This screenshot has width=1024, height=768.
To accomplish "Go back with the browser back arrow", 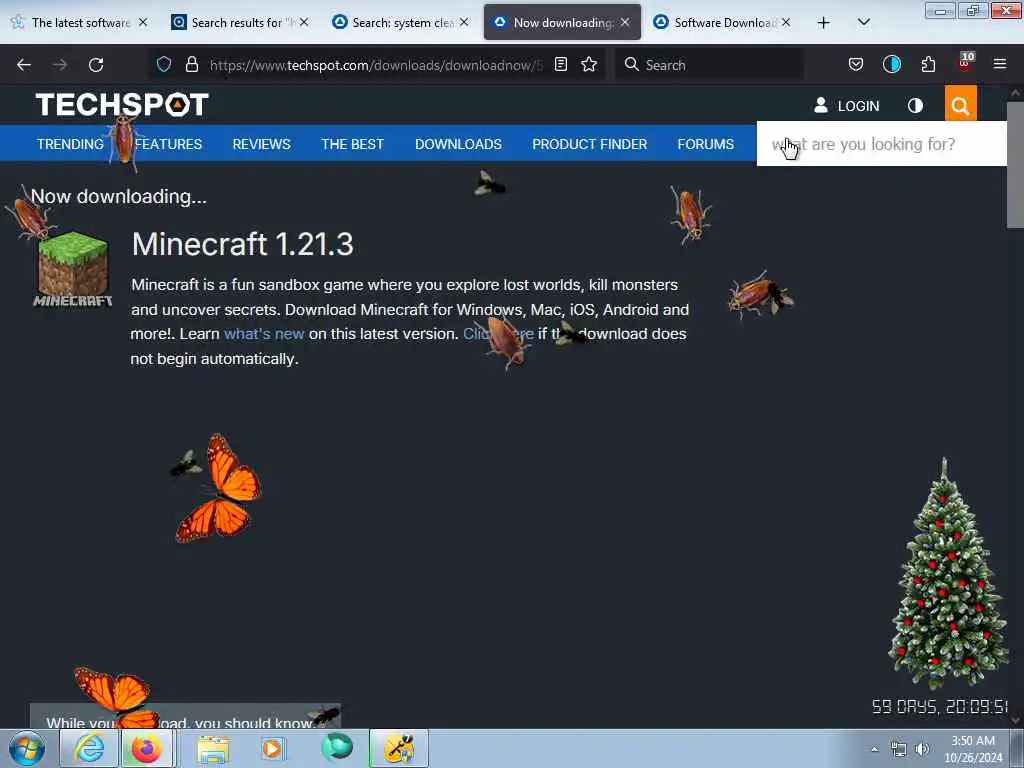I will pos(24,65).
